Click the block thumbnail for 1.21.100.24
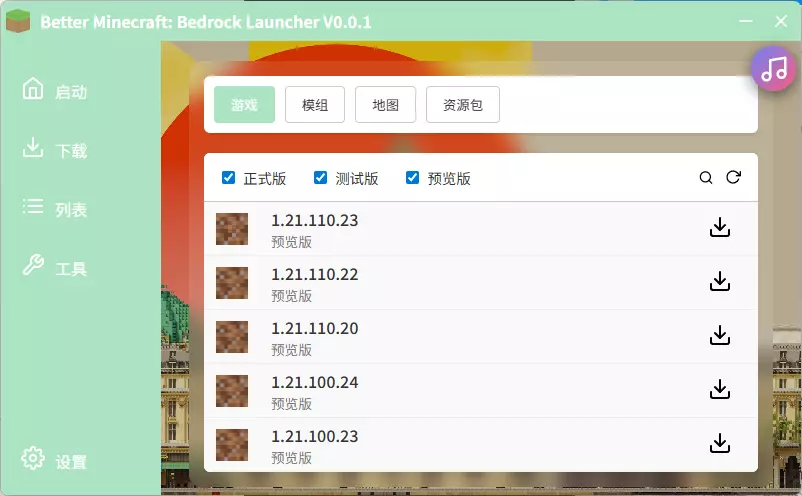This screenshot has height=496, width=802. pos(232,391)
